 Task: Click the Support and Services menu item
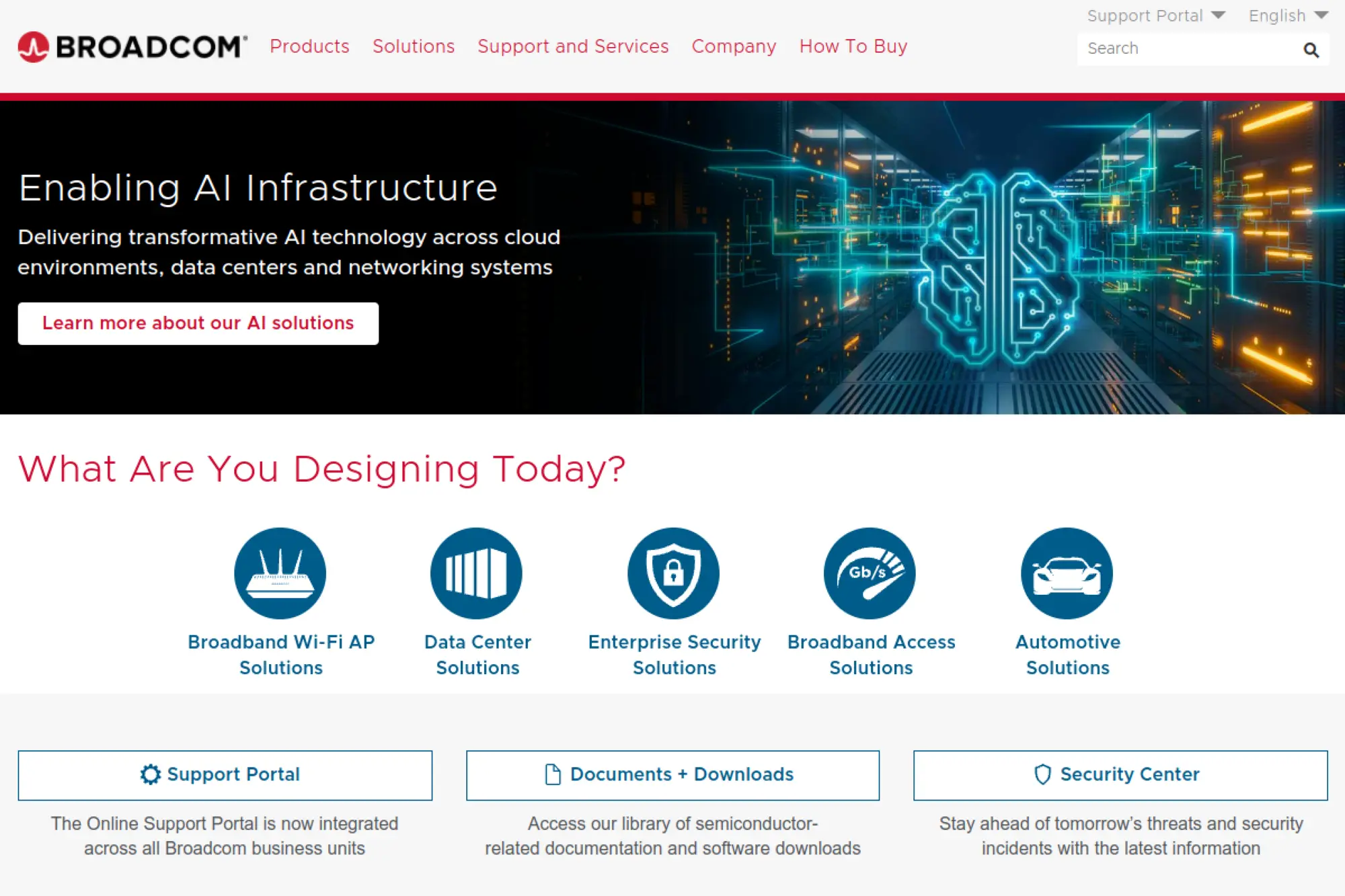(572, 46)
